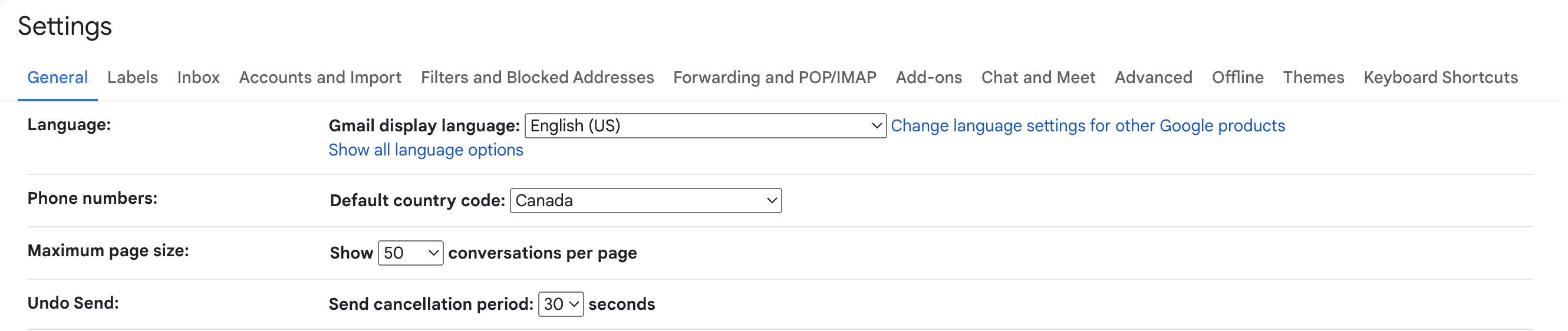Open Keyboard Shortcuts tab
This screenshot has height=331, width=1568.
coord(1441,77)
